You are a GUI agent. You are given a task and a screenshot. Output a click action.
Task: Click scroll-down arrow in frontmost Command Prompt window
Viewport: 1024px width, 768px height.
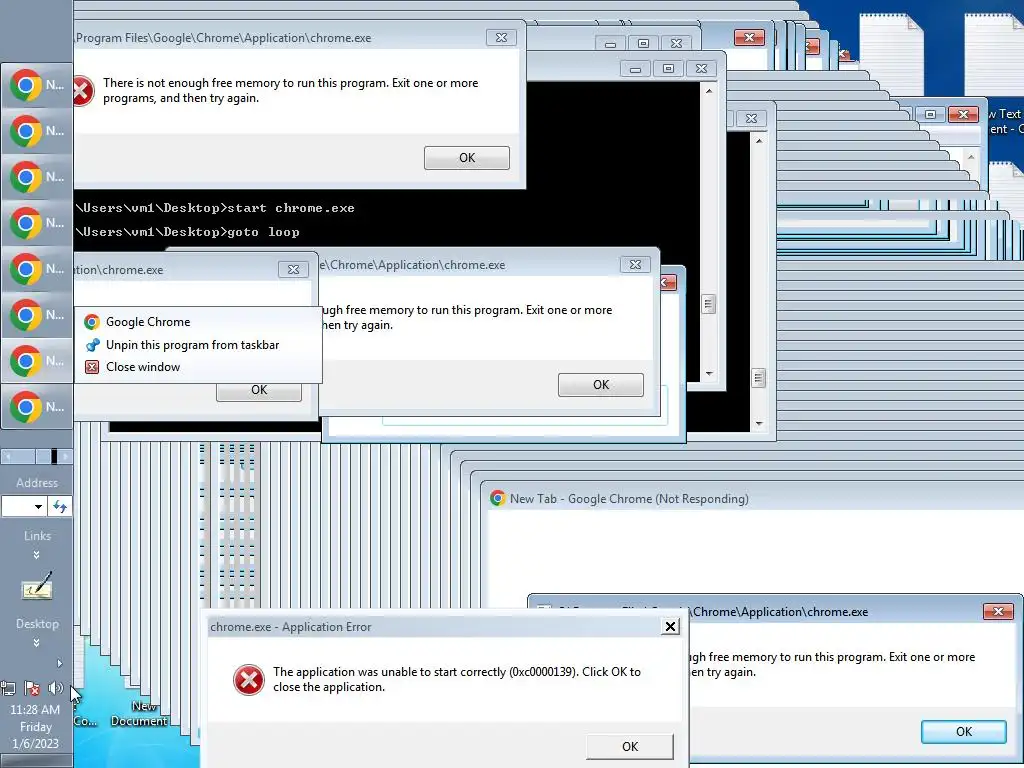709,374
